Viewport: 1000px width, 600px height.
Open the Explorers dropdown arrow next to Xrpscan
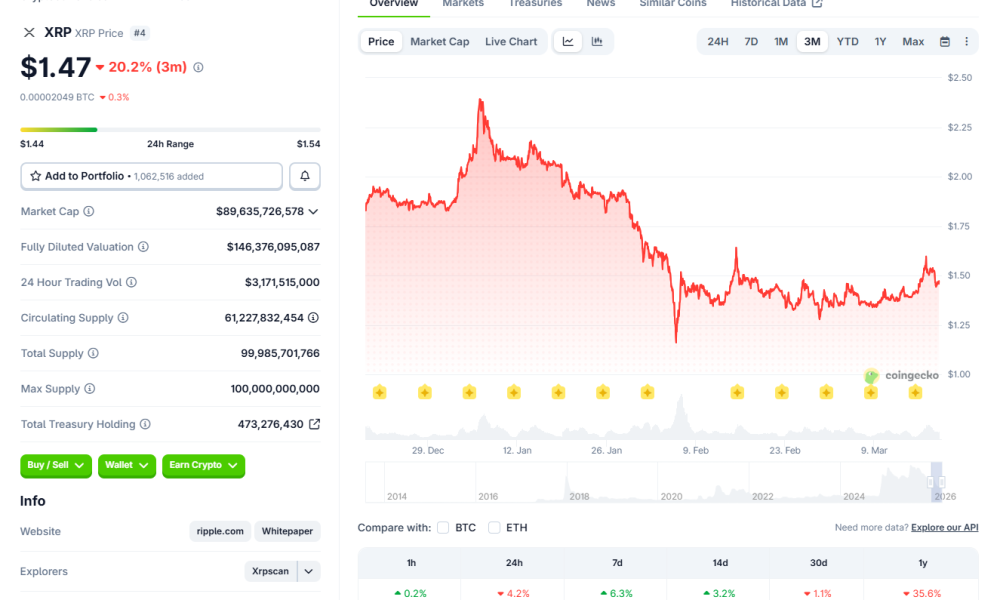tap(309, 571)
